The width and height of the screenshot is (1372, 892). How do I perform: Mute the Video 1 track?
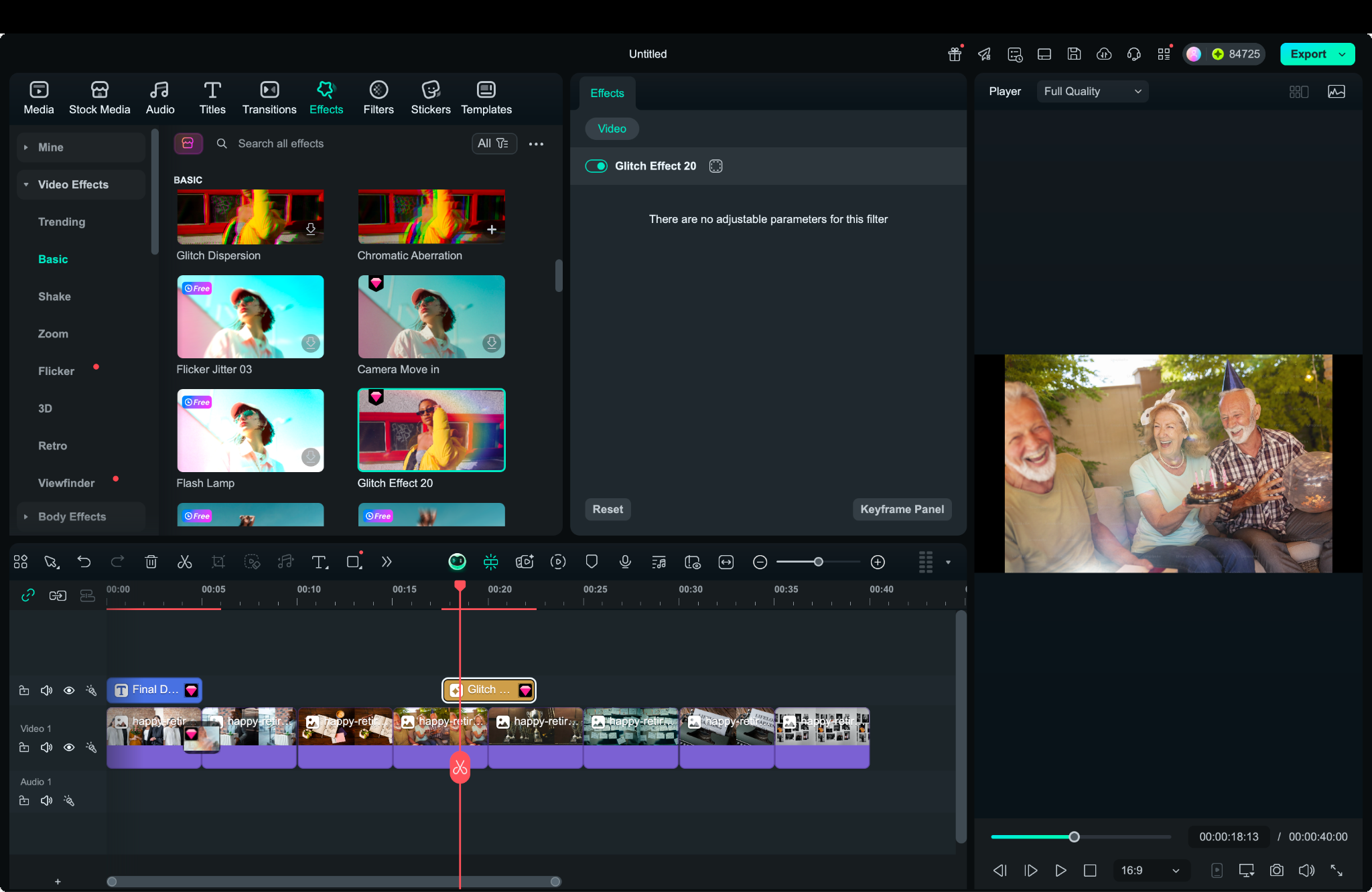[46, 747]
